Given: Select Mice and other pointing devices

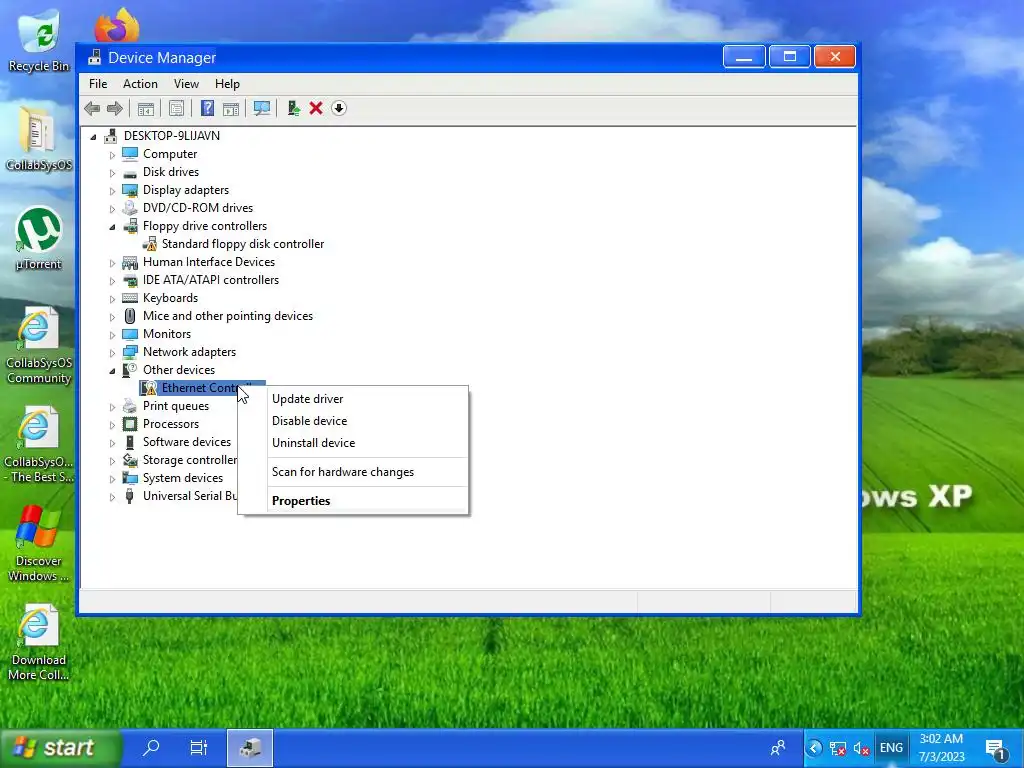Looking at the screenshot, I should pyautogui.click(x=227, y=315).
